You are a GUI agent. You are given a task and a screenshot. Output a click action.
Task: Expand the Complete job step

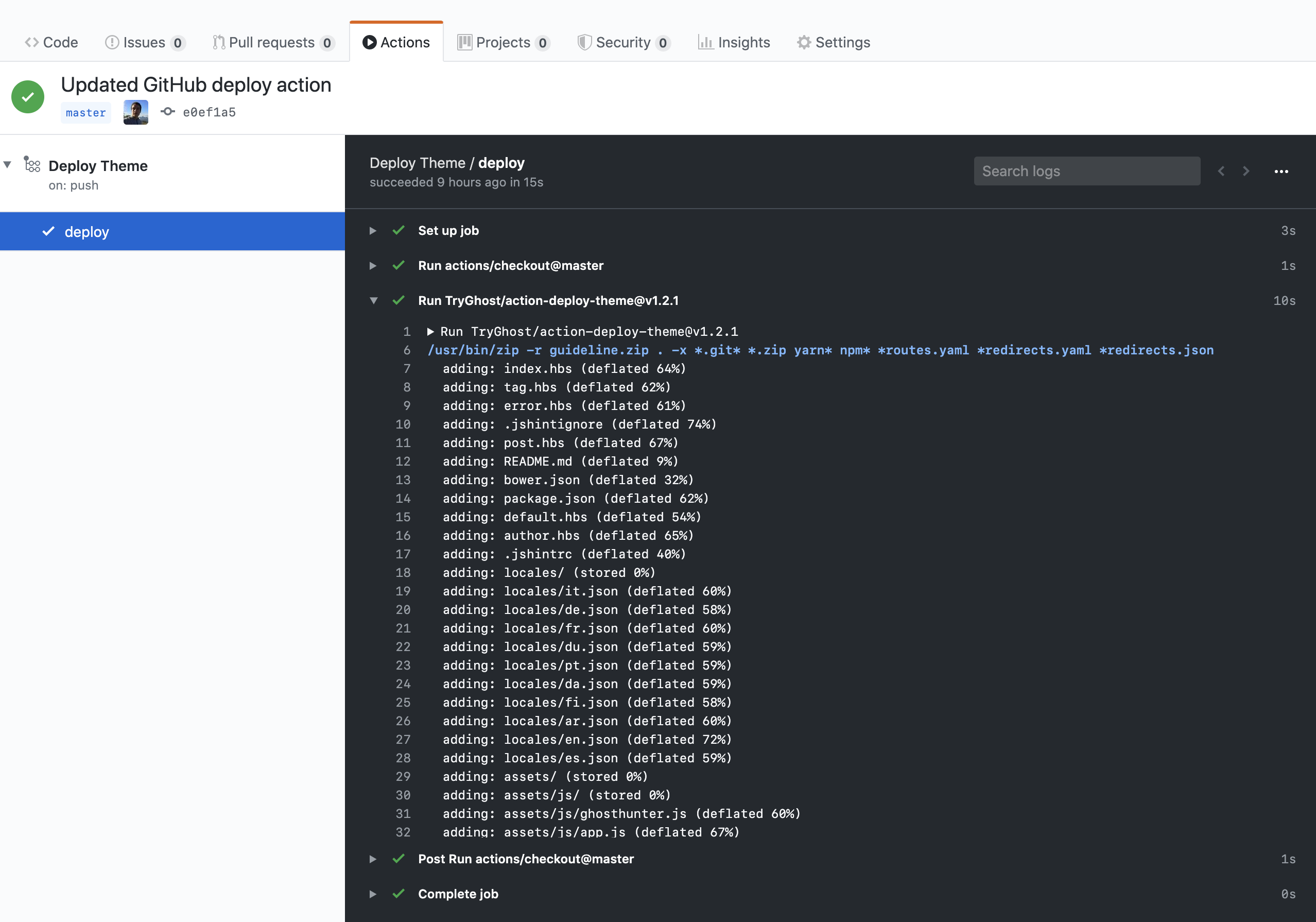click(373, 894)
